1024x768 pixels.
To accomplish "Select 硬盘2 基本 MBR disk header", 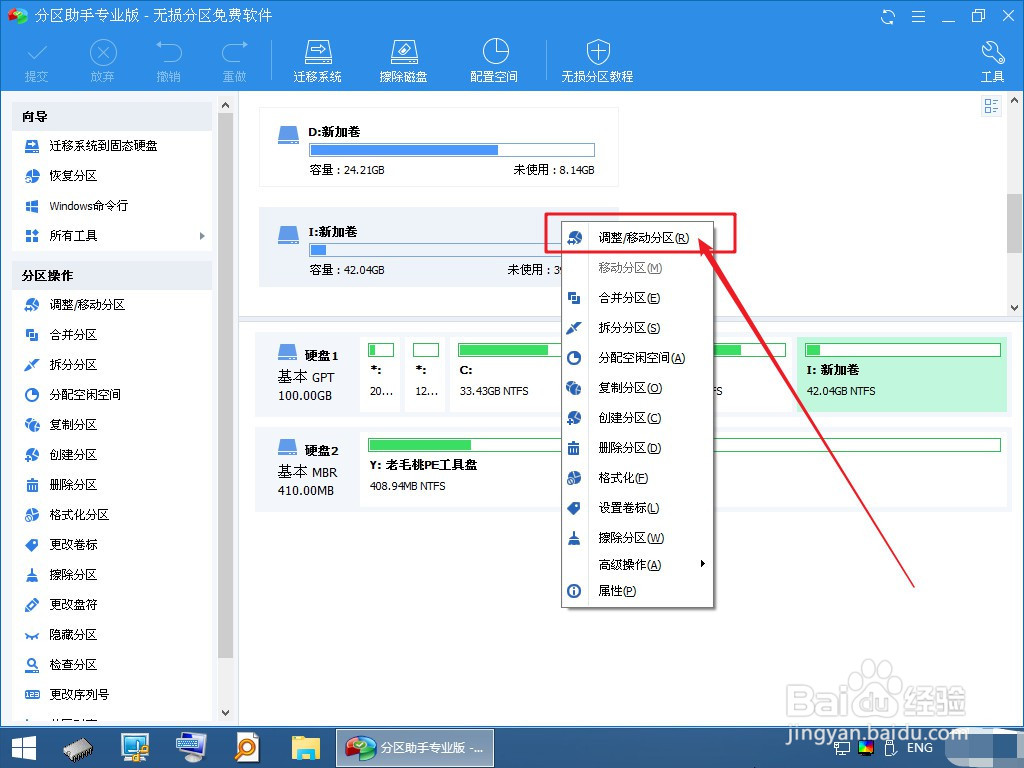I will point(307,469).
